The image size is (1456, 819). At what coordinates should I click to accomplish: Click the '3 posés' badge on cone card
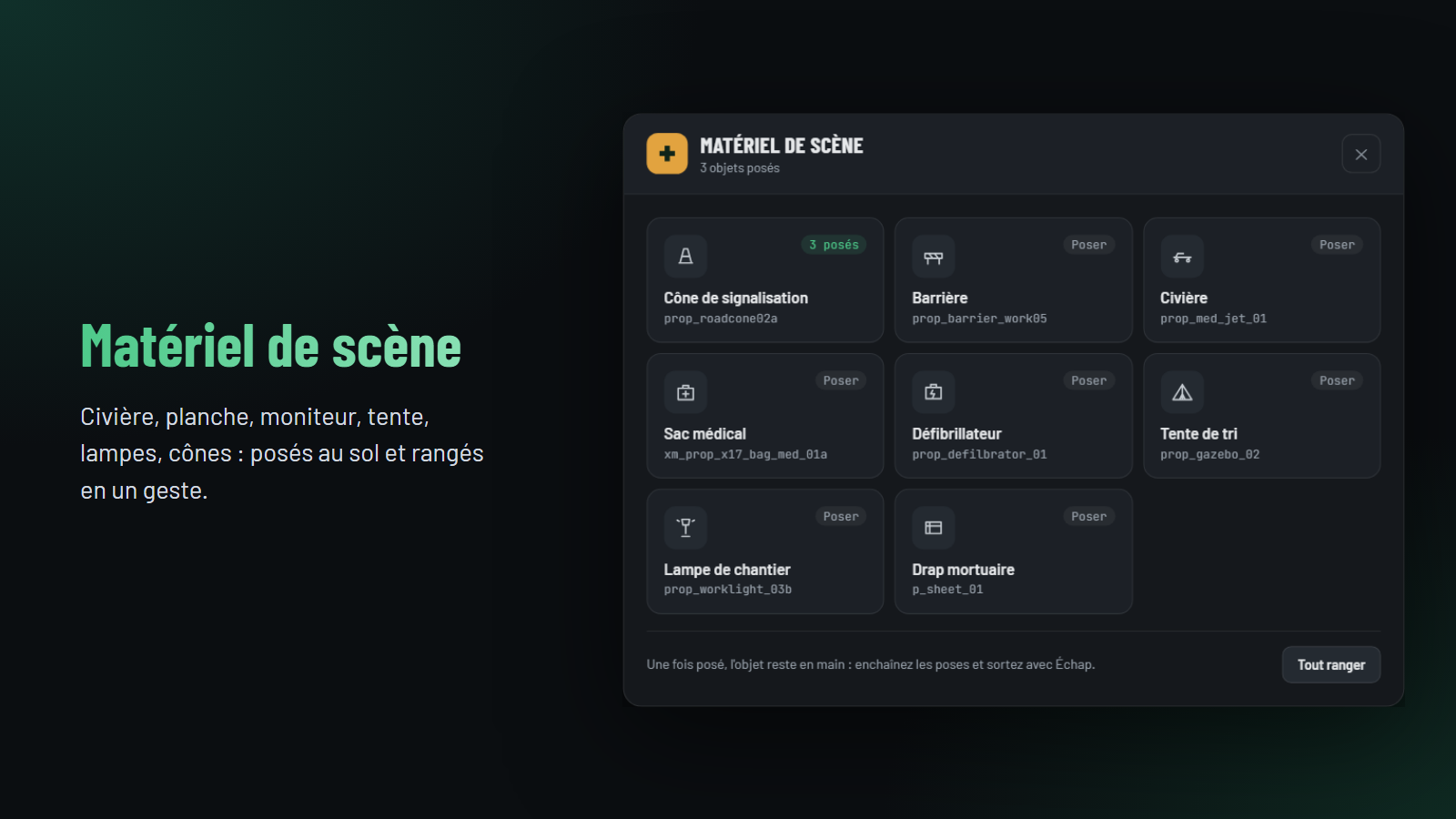tap(834, 245)
